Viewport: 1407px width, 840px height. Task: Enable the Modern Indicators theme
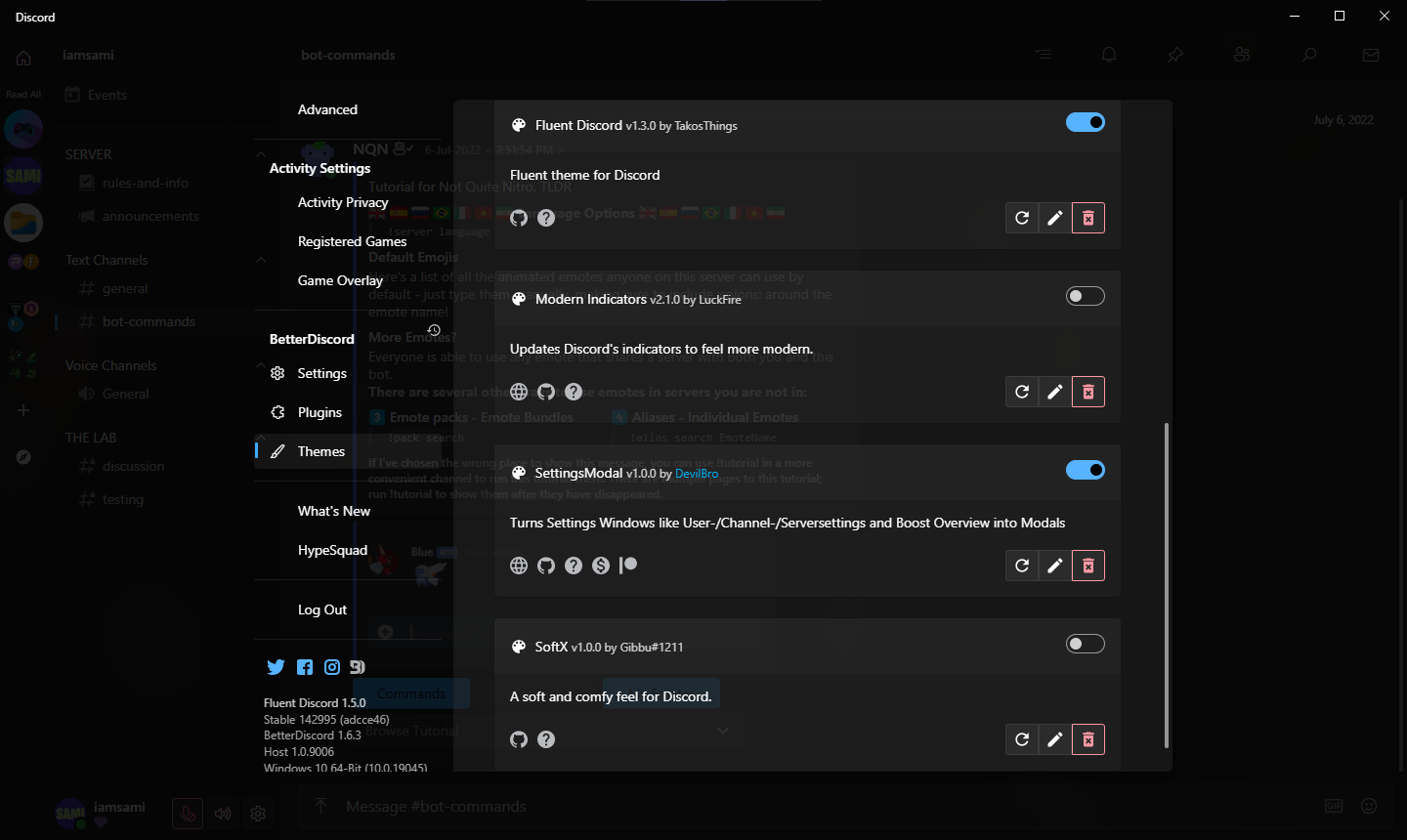(x=1085, y=295)
